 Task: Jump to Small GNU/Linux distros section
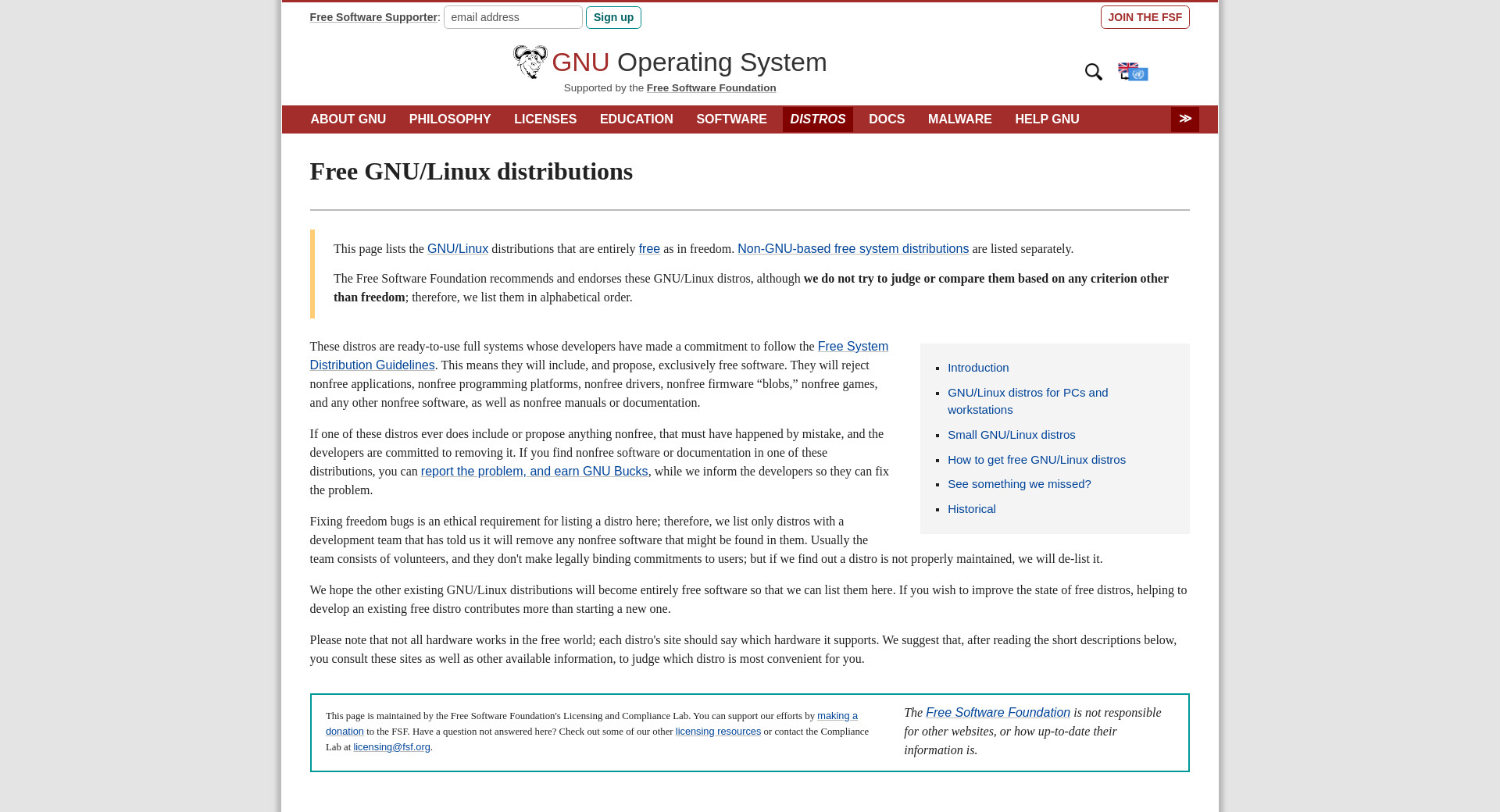pos(1011,435)
